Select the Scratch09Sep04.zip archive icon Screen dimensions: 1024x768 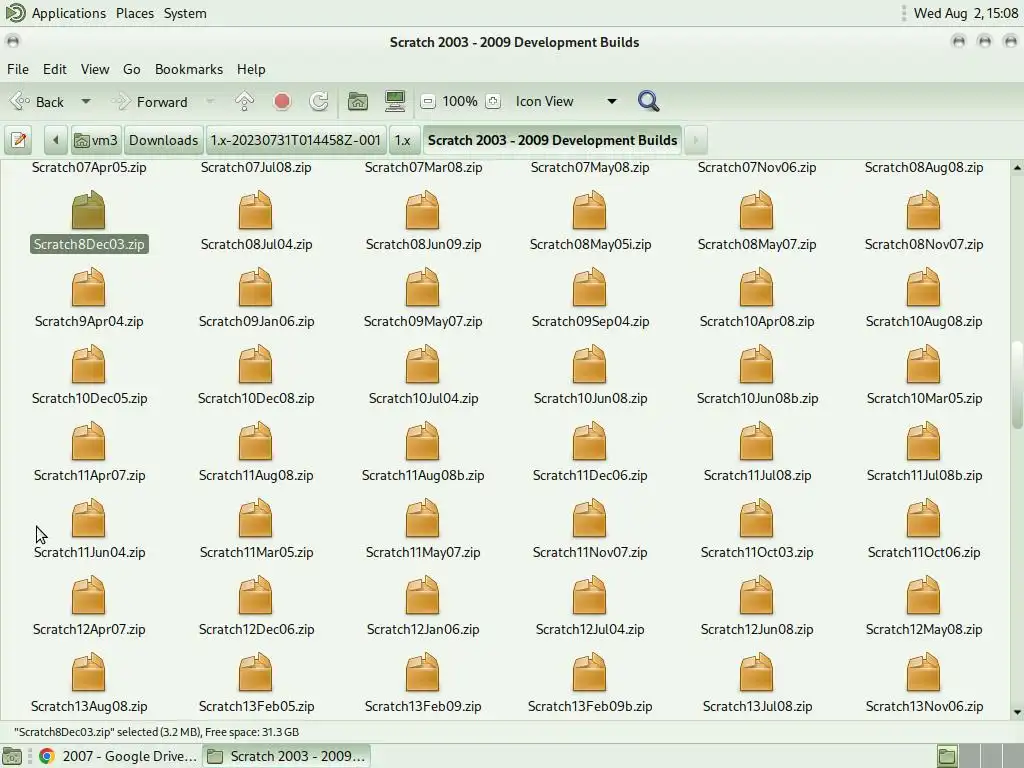[x=590, y=287]
